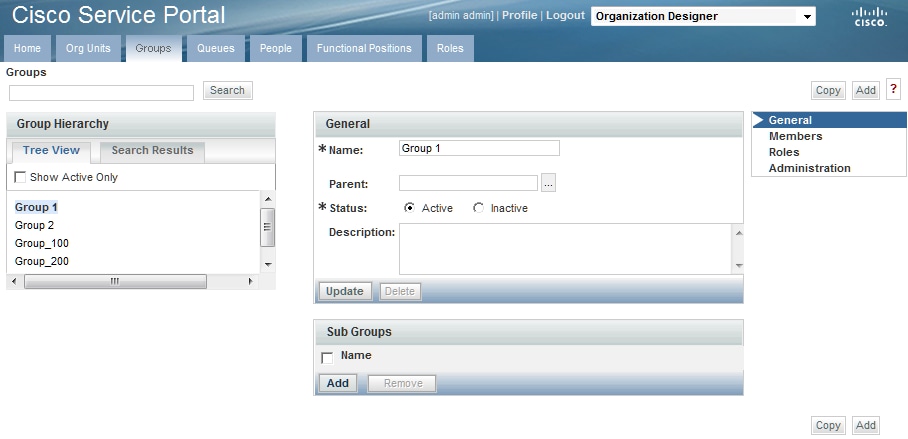Check the Sub Groups Name header checkbox
The image size is (908, 439).
click(x=327, y=358)
